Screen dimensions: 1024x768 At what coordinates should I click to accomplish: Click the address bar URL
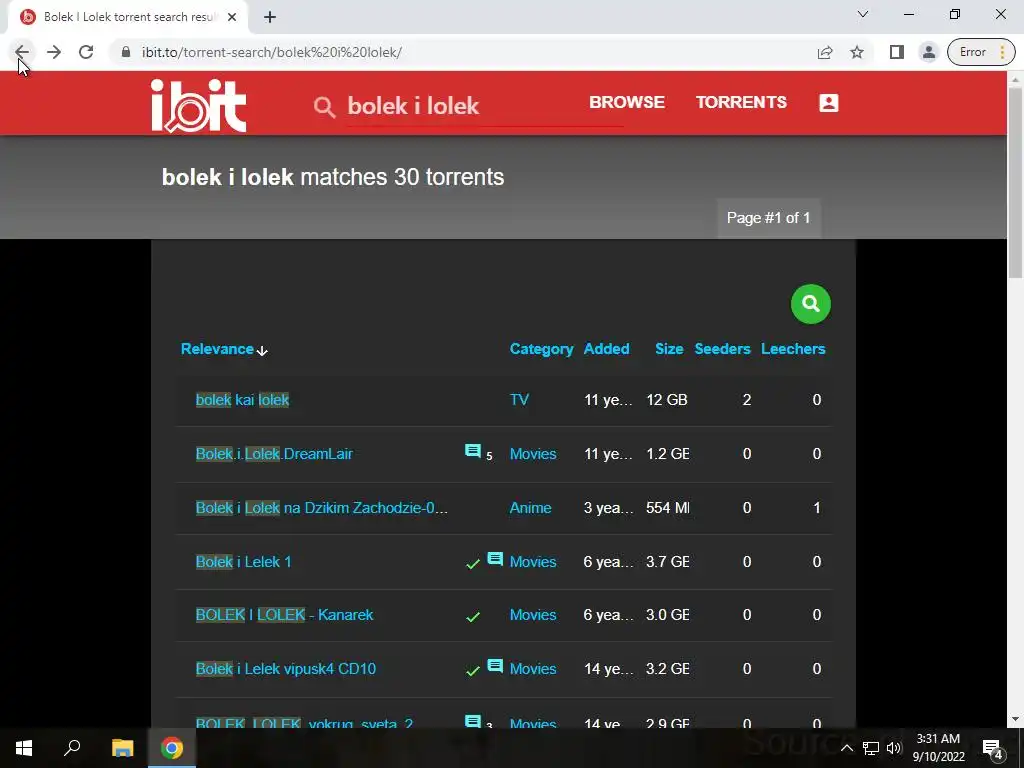tap(272, 52)
